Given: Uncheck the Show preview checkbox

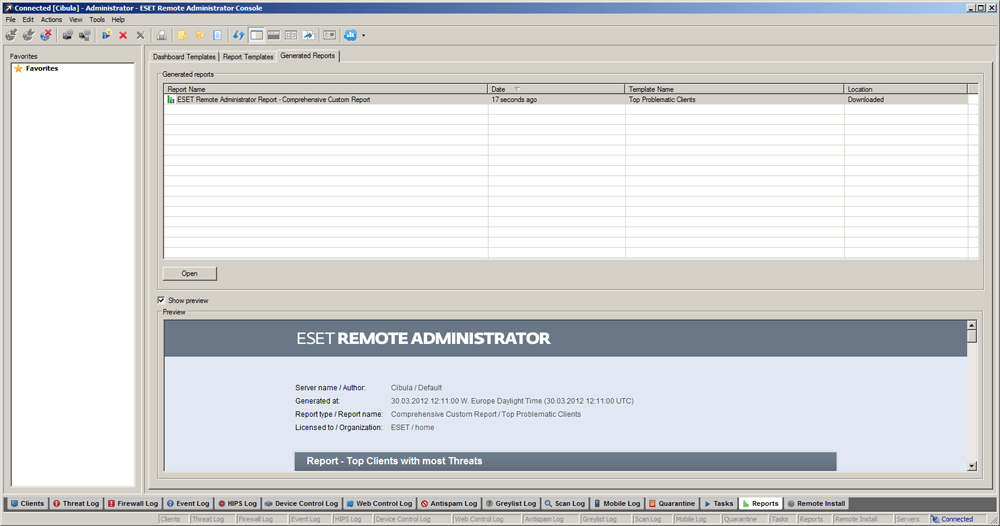Looking at the screenshot, I should click(161, 300).
